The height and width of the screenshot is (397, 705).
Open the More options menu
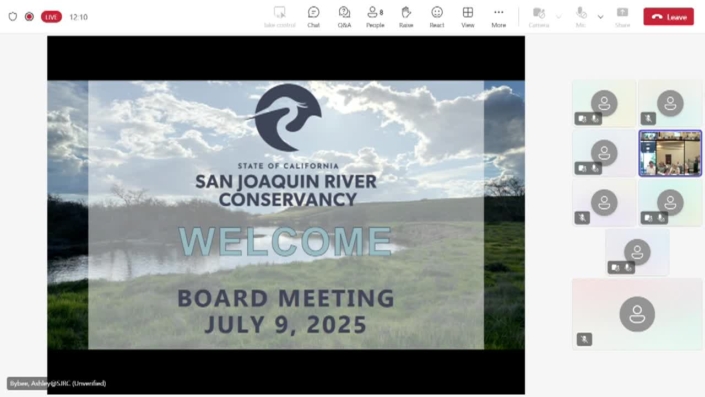[499, 17]
